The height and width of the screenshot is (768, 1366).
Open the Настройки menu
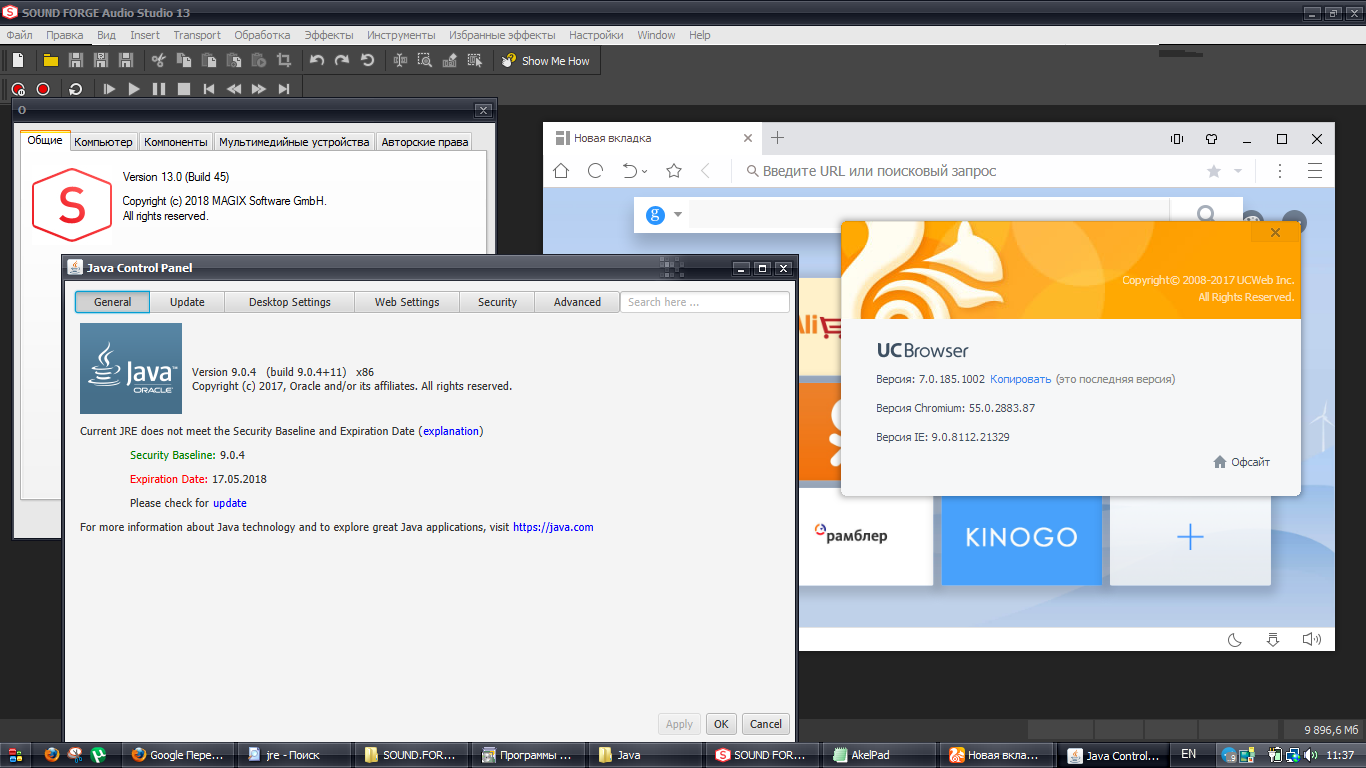coord(596,35)
